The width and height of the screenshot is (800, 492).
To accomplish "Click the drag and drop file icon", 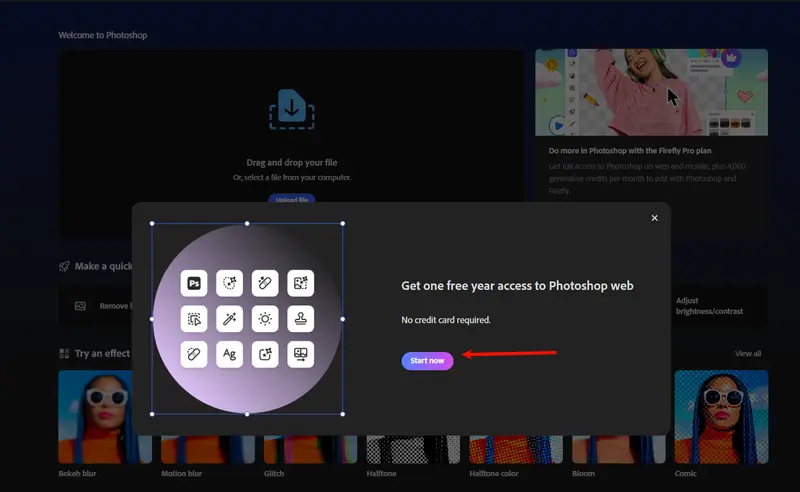I will 292,109.
